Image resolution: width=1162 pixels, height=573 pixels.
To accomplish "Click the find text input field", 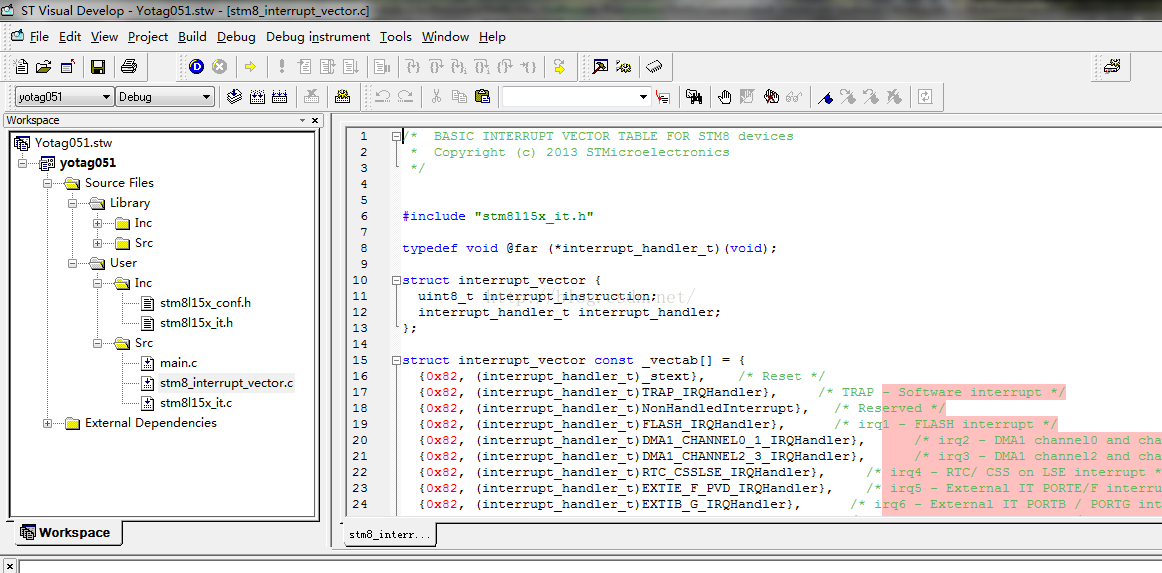I will pyautogui.click(x=568, y=97).
